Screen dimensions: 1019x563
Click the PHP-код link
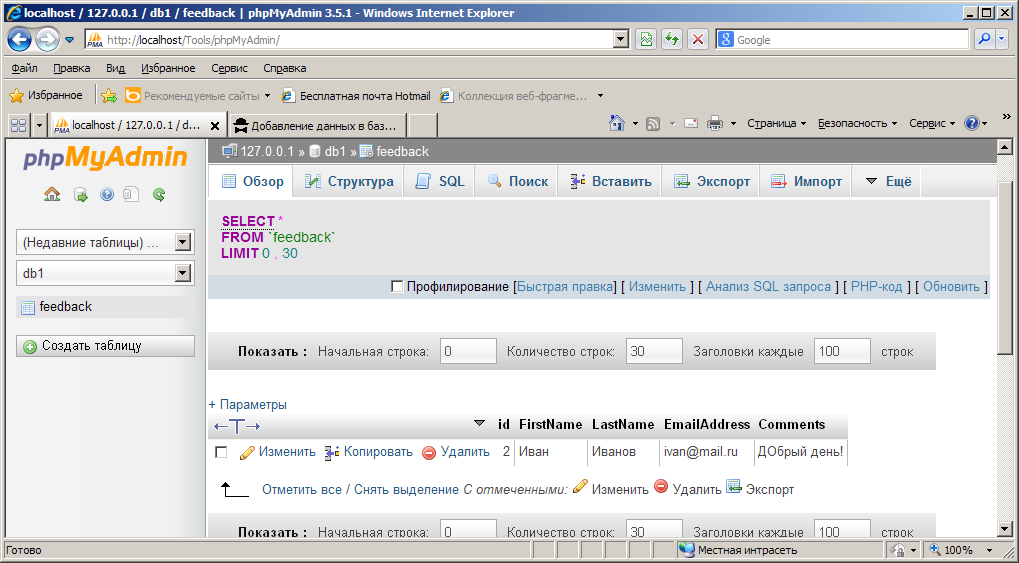pyautogui.click(x=877, y=287)
